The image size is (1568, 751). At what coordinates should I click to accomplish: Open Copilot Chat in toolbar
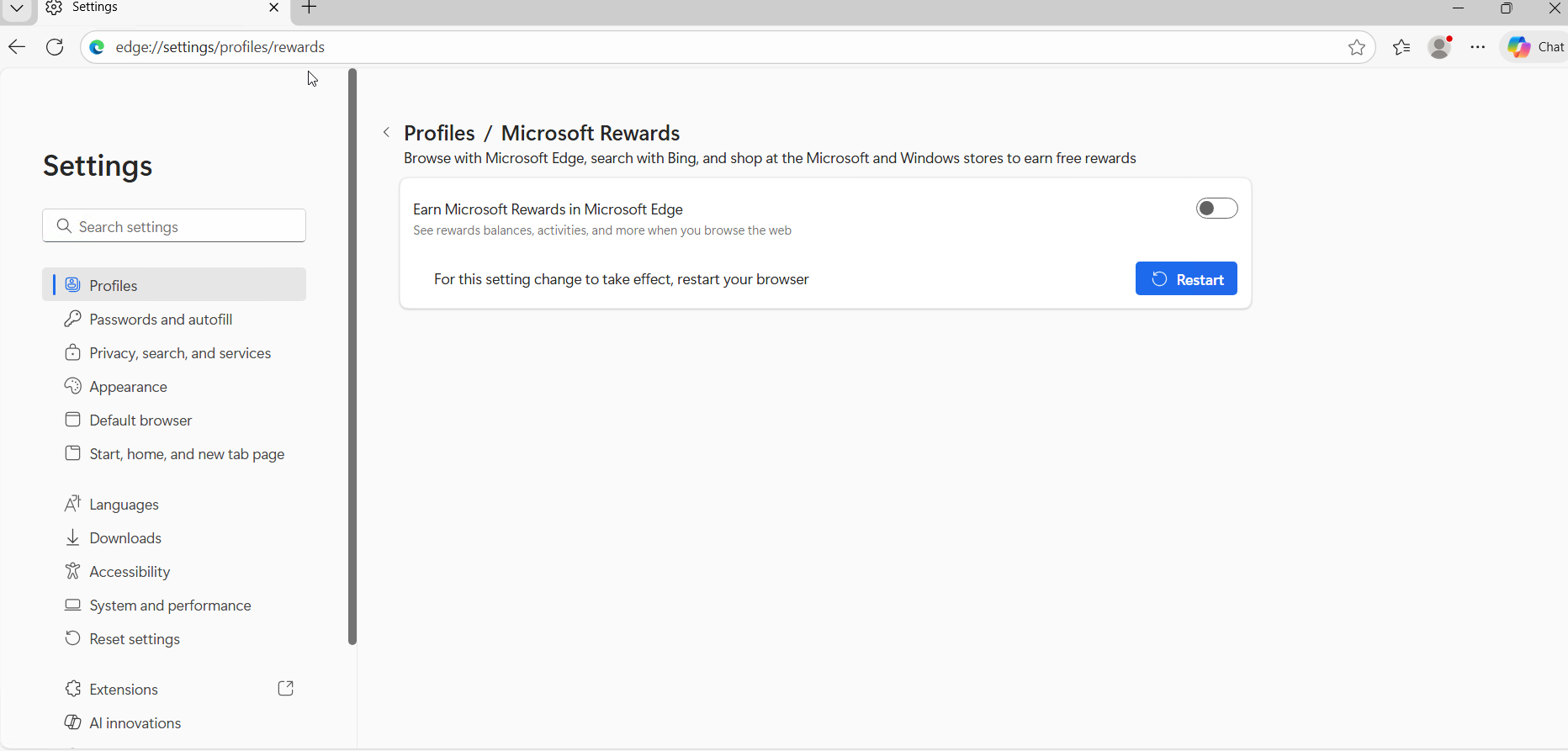(1536, 47)
